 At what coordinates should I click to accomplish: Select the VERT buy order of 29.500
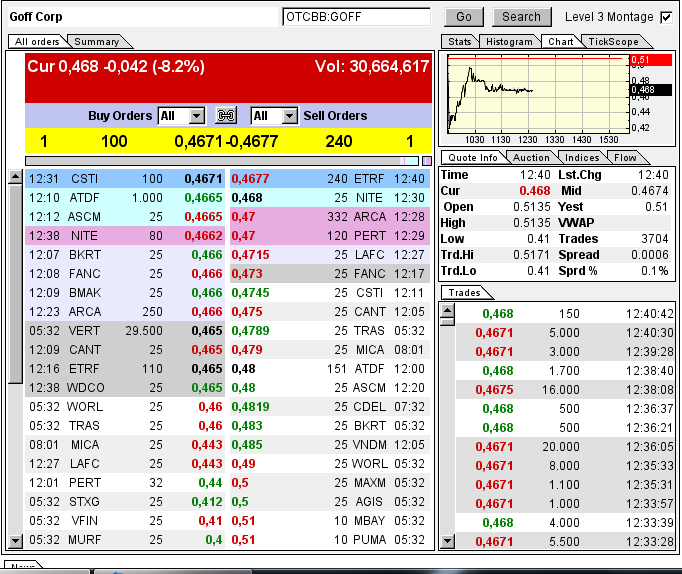point(125,331)
